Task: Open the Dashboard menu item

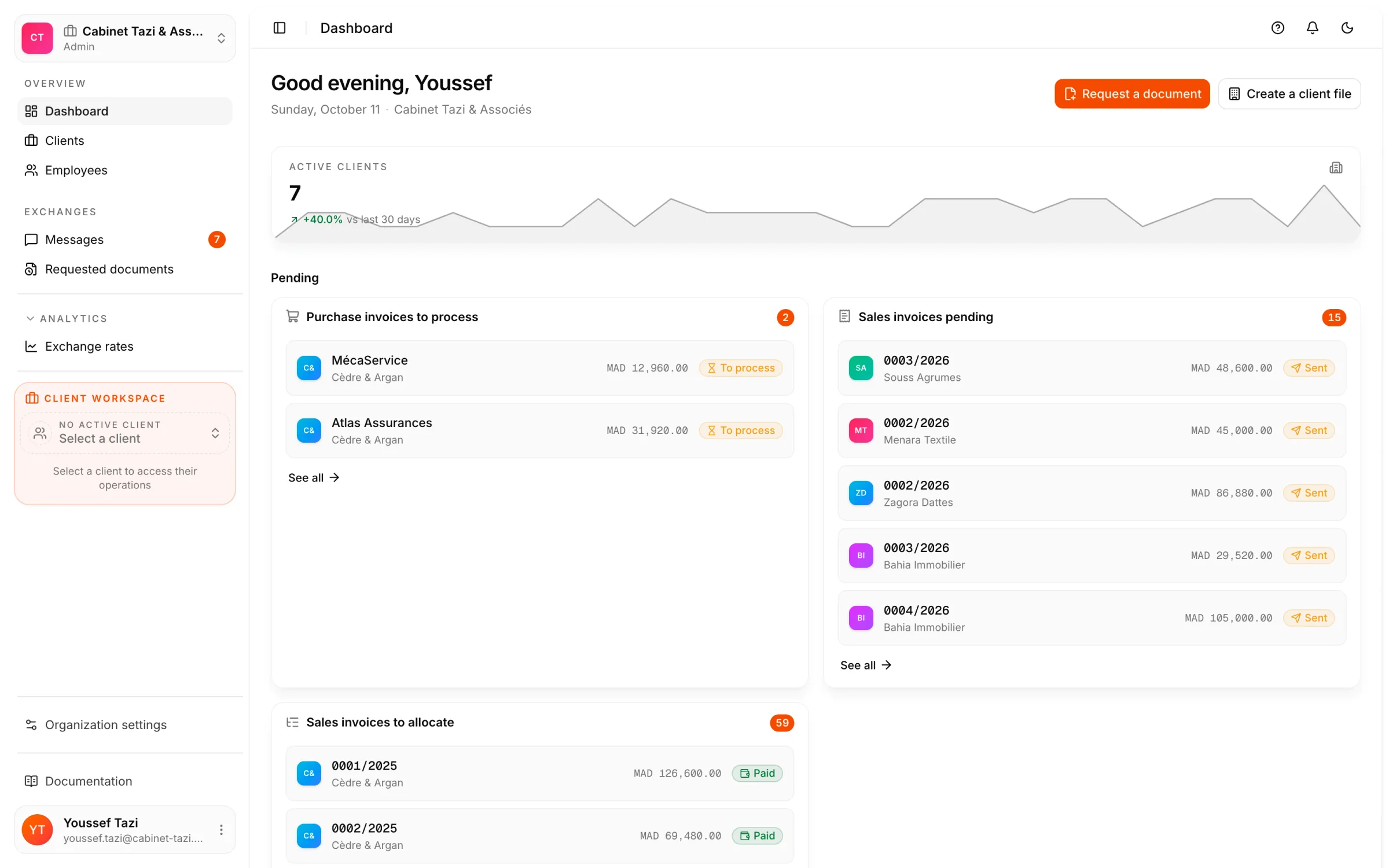Action: 125,111
